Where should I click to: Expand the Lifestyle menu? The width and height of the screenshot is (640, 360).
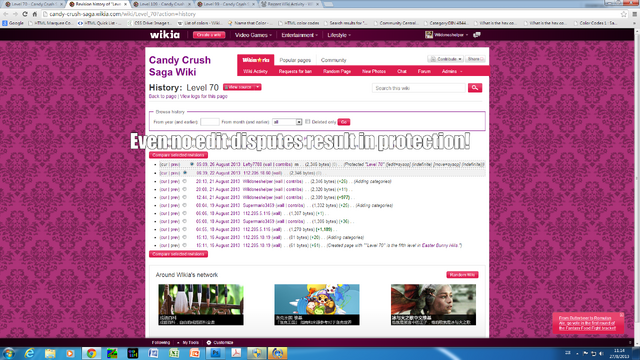tap(339, 35)
